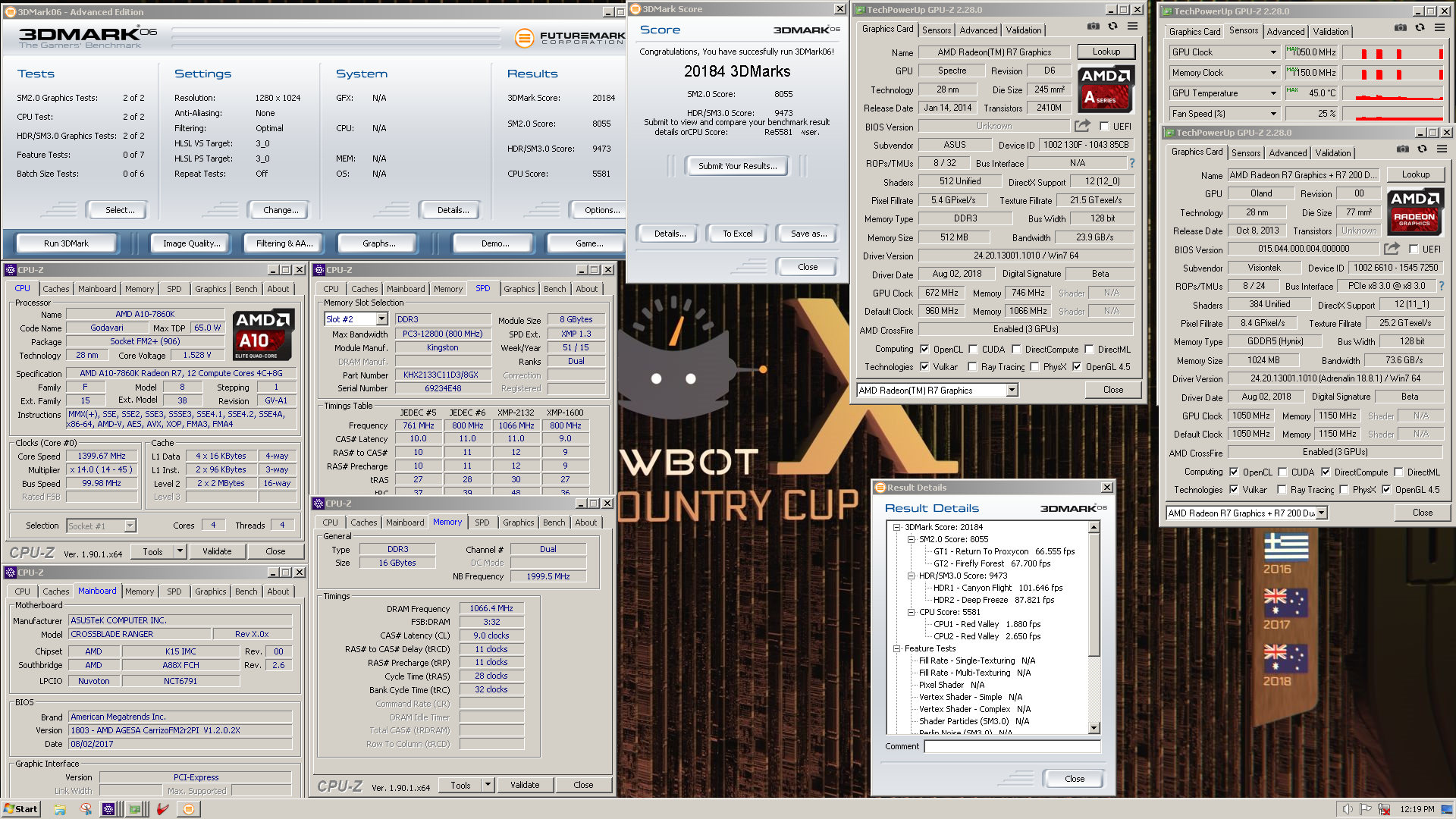Click the Action Center flag tray icon

point(1366,809)
